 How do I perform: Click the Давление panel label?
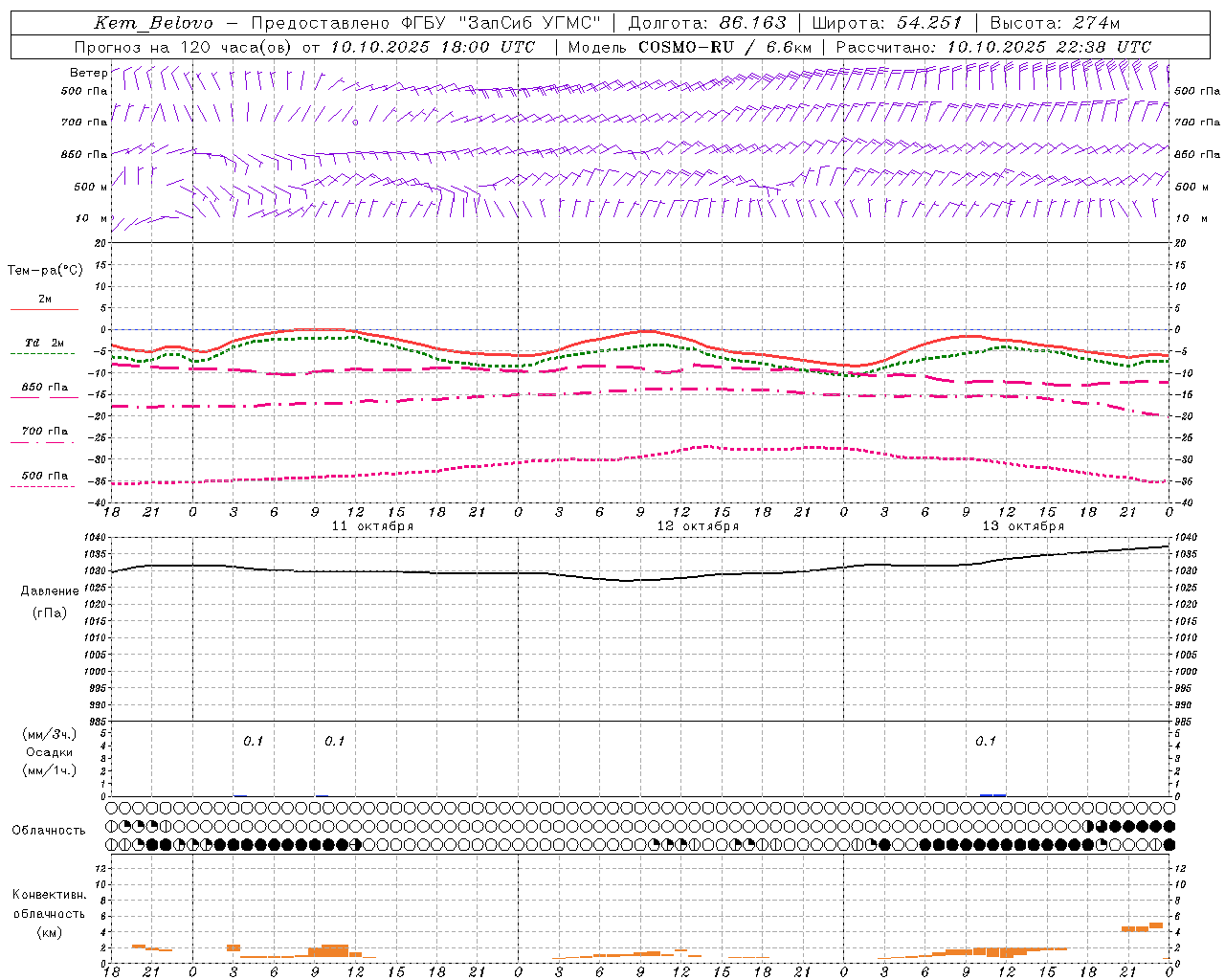pos(50,591)
